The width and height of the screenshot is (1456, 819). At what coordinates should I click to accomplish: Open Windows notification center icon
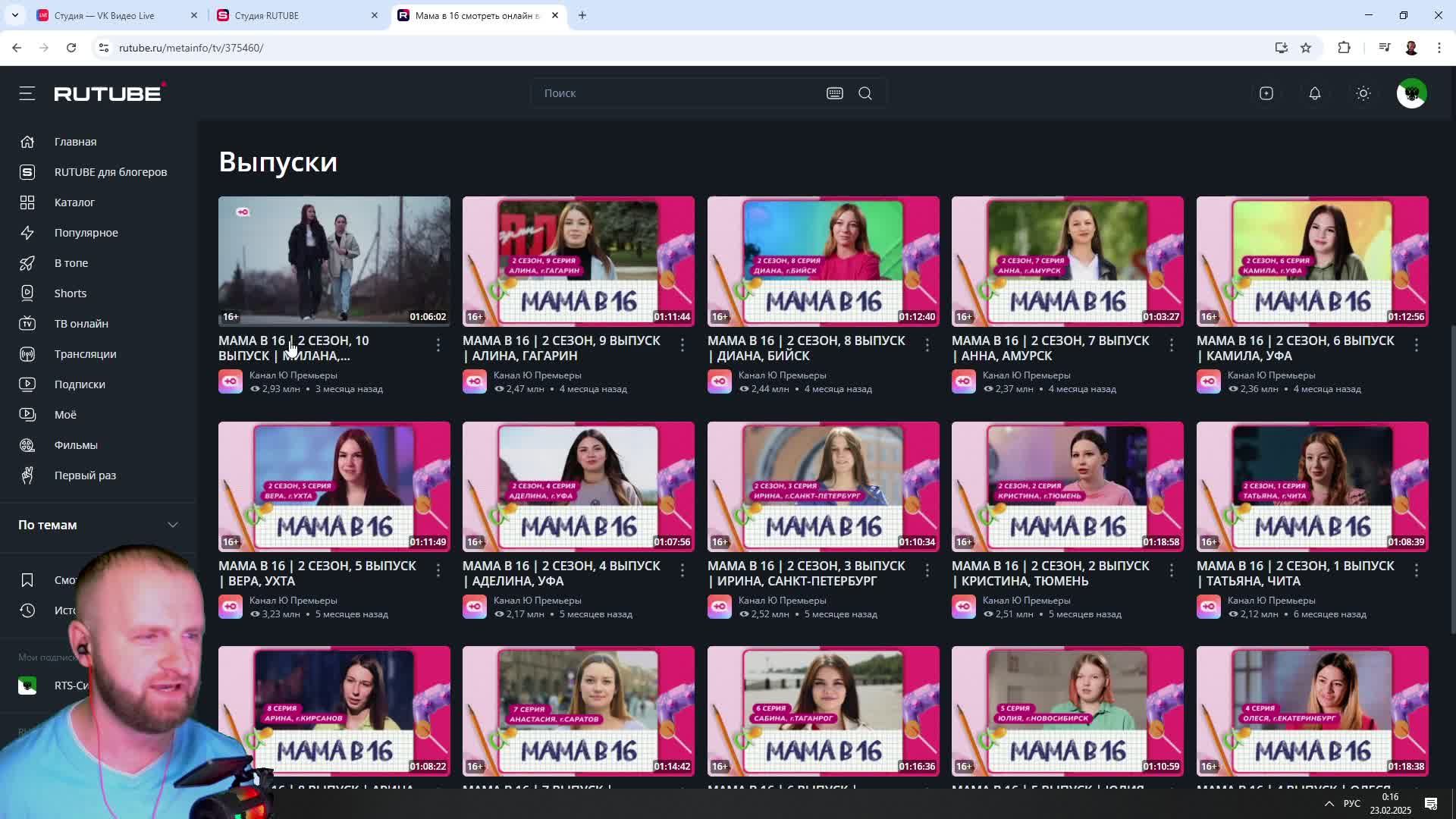(1431, 803)
